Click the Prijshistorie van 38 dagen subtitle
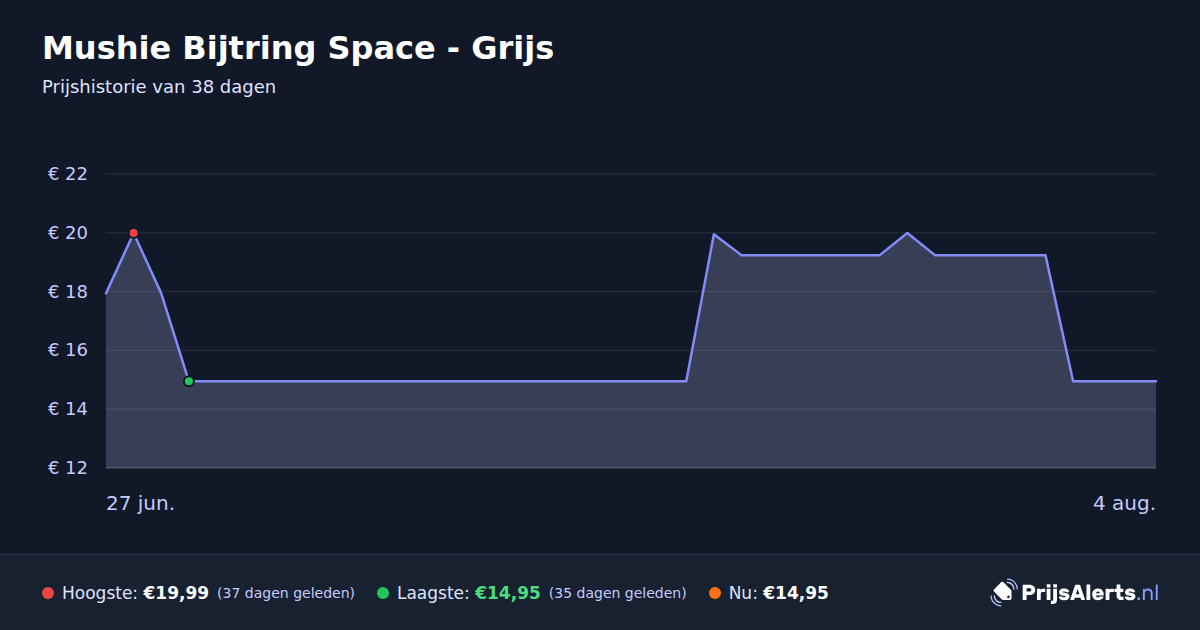 159,87
